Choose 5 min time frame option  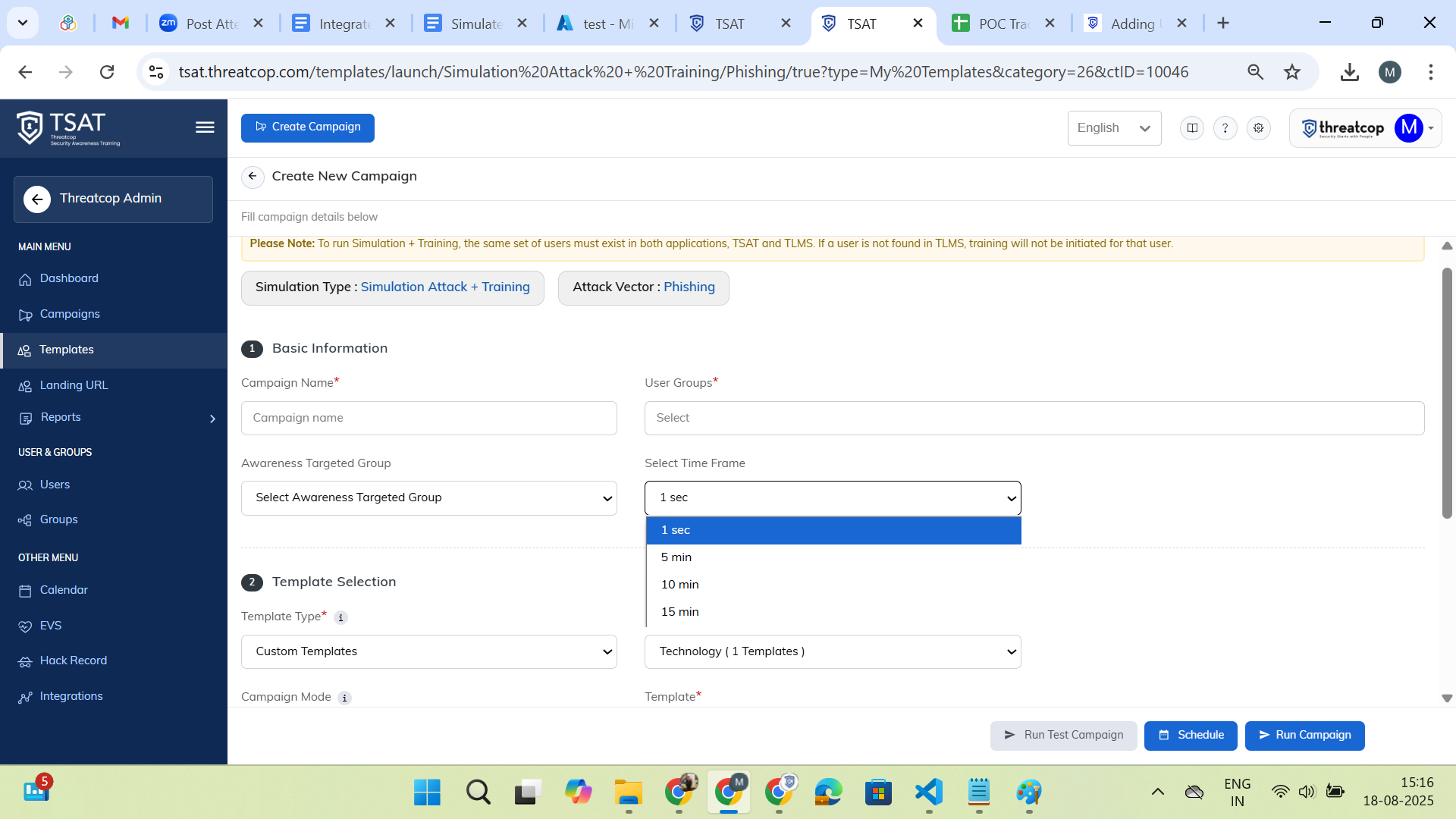pyautogui.click(x=833, y=558)
